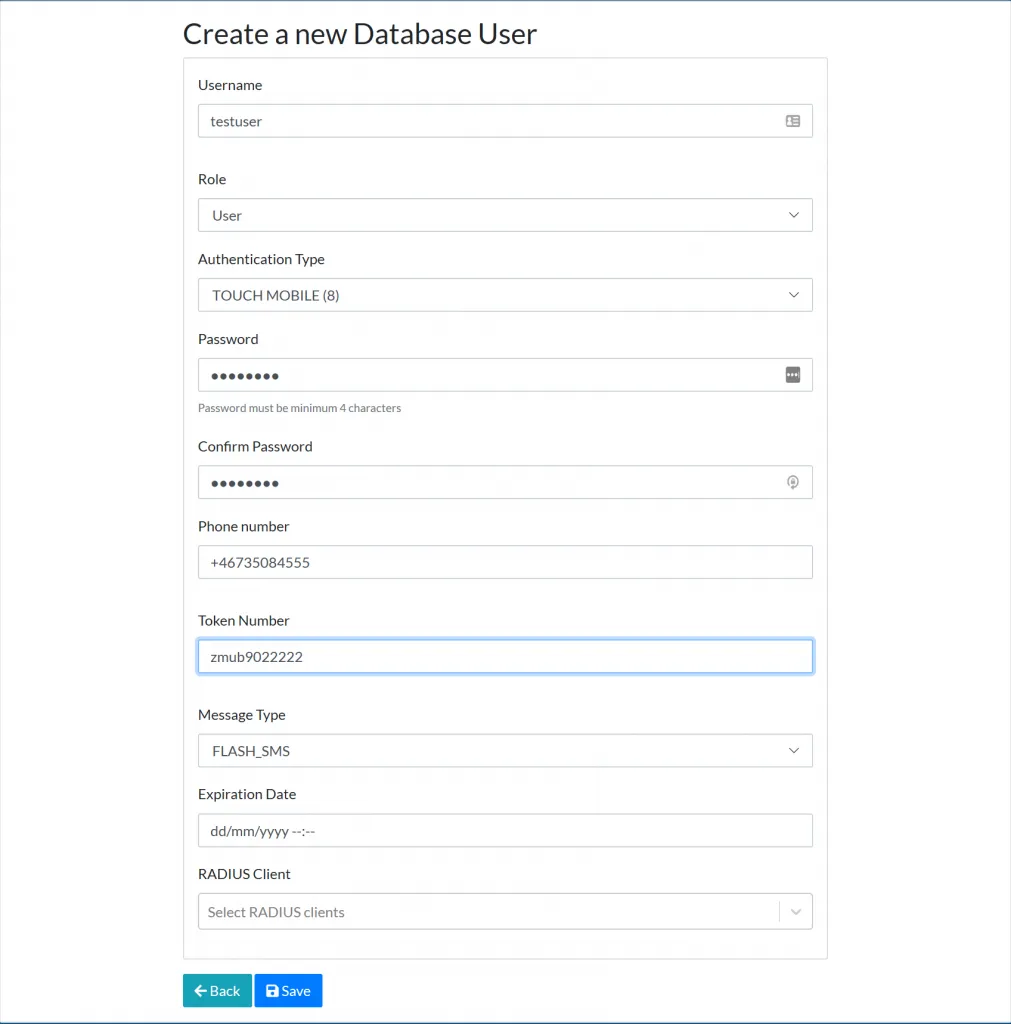Focus the Token Number input field
The width and height of the screenshot is (1011, 1024).
pos(505,656)
